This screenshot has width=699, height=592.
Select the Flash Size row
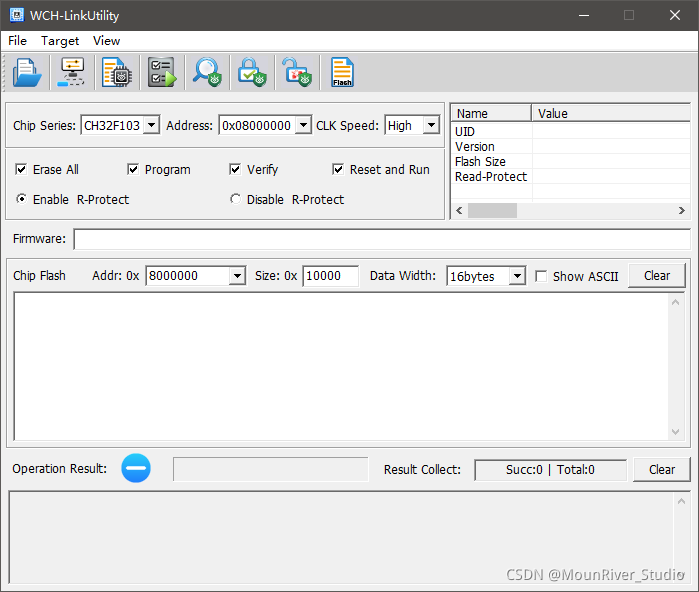(x=571, y=161)
